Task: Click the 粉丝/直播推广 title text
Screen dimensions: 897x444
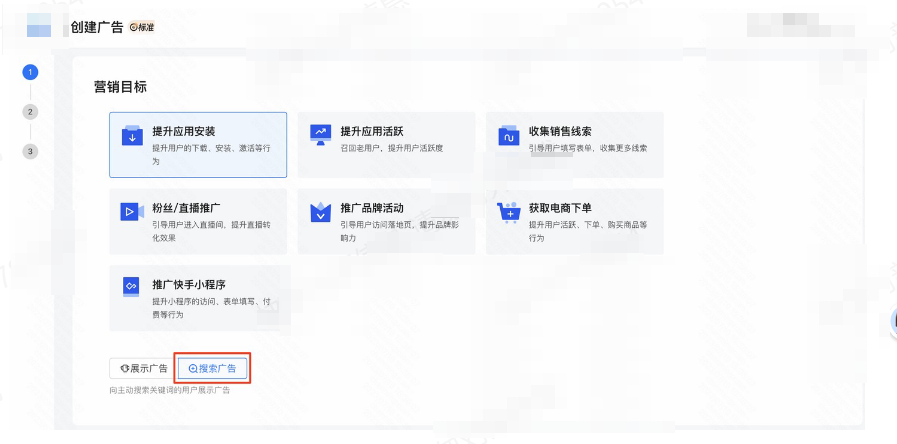Action: pos(184,208)
